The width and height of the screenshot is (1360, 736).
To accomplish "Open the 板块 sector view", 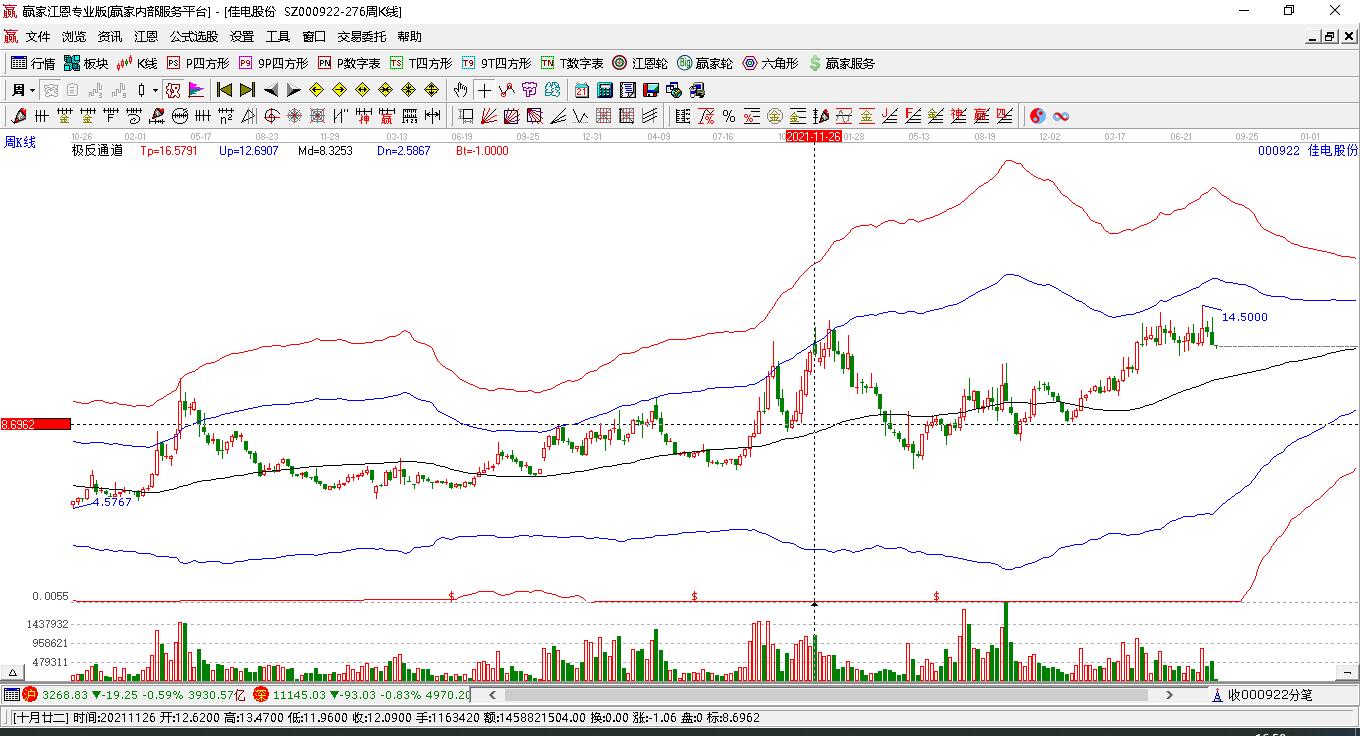I will pos(86,63).
